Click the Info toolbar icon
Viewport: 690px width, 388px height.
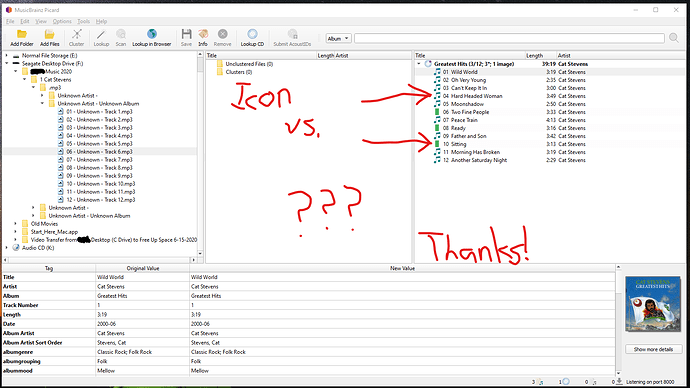click(x=203, y=34)
